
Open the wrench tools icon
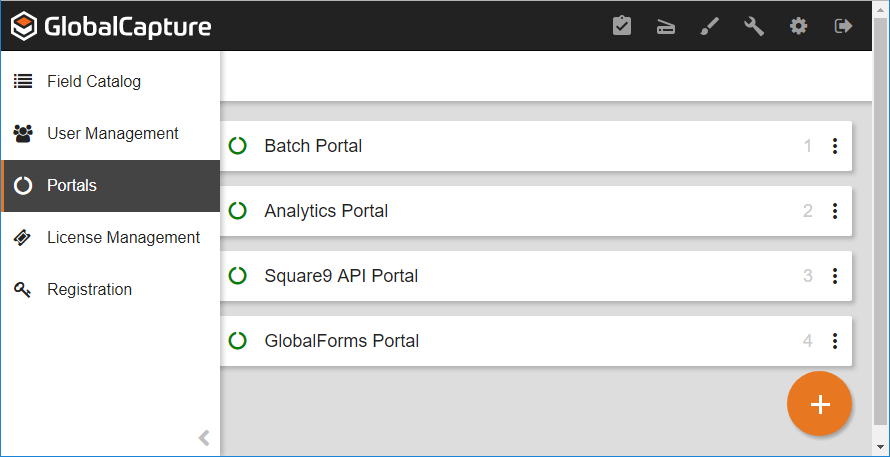tap(754, 26)
